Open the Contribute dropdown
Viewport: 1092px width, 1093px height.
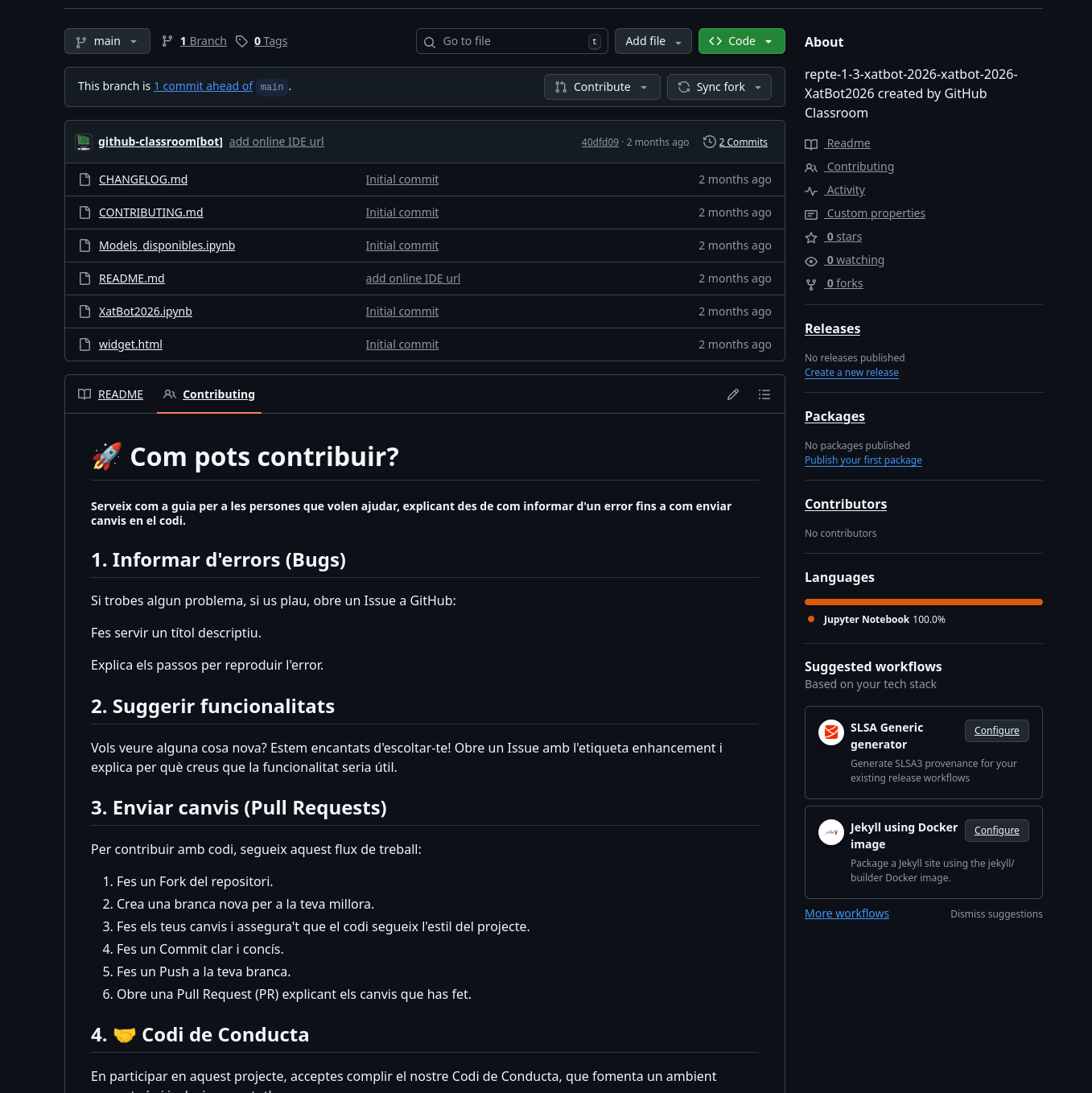601,87
